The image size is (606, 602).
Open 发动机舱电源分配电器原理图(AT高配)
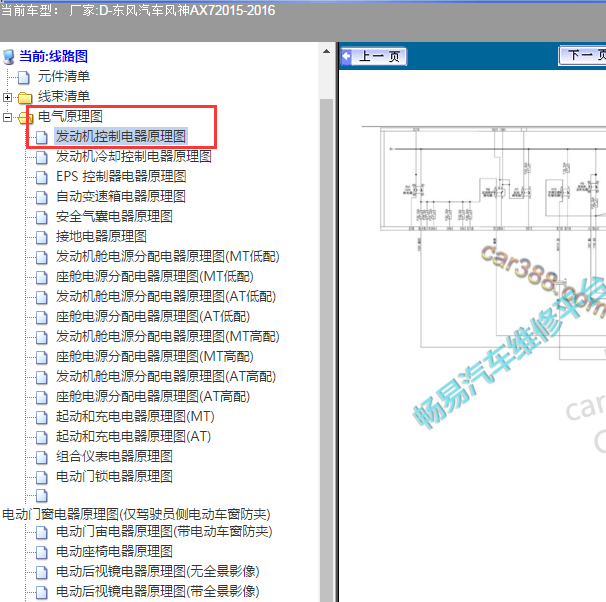point(166,376)
